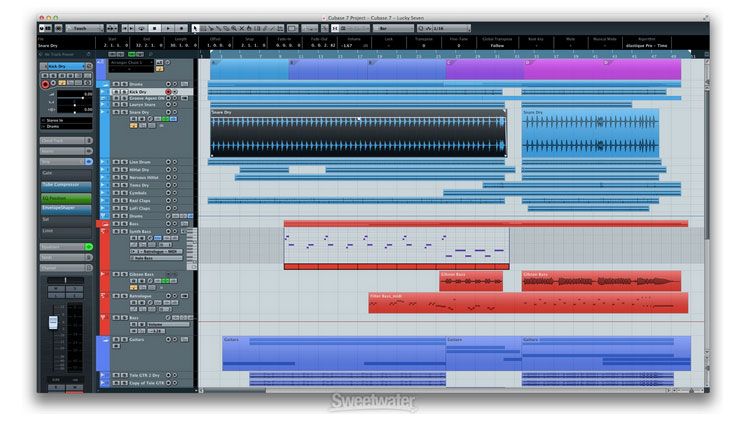Collapse the Drums folder track
This screenshot has height=424, width=745.
(104, 84)
